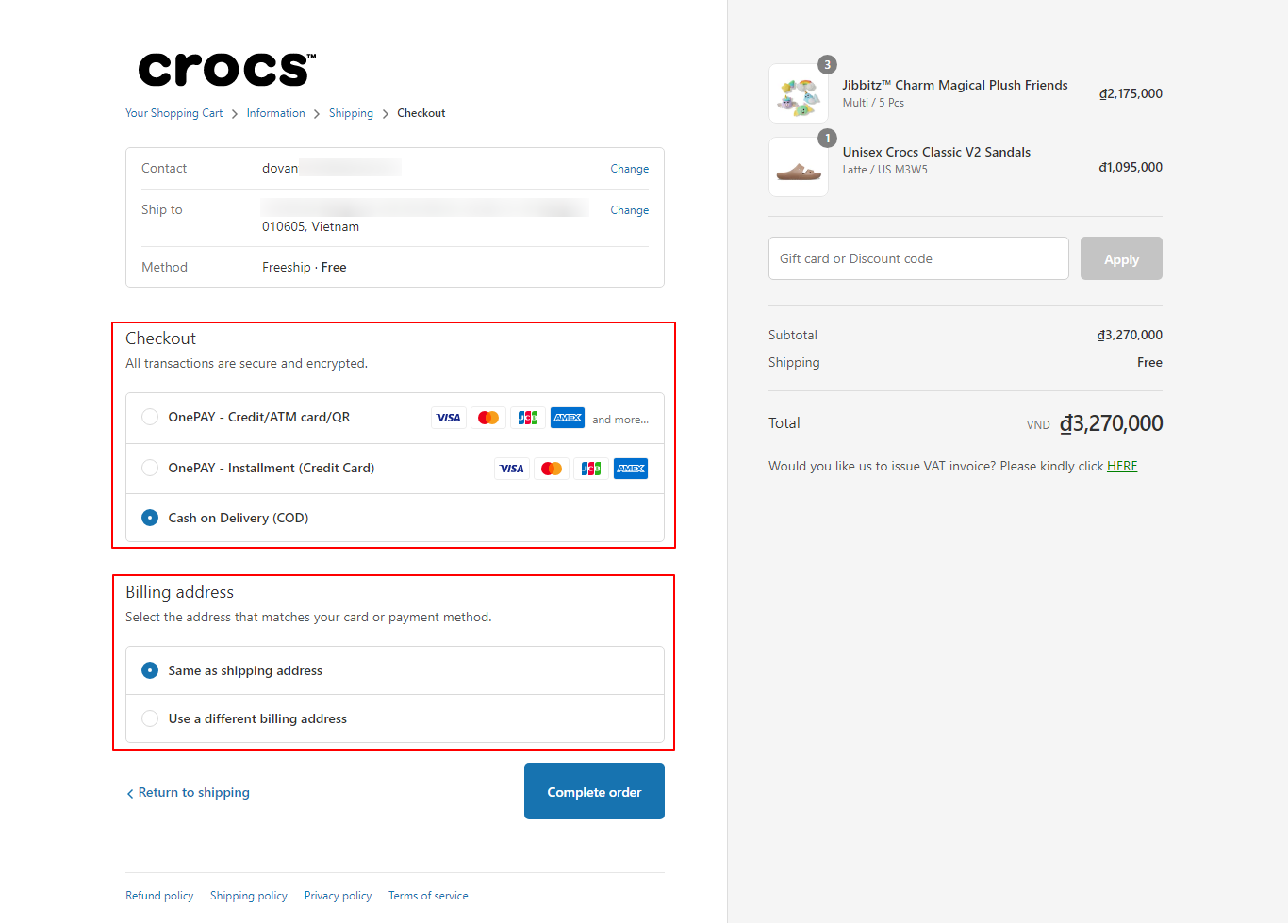The image size is (1288, 924).
Task: Click the total amount ₫3,270,000
Action: tap(1111, 423)
